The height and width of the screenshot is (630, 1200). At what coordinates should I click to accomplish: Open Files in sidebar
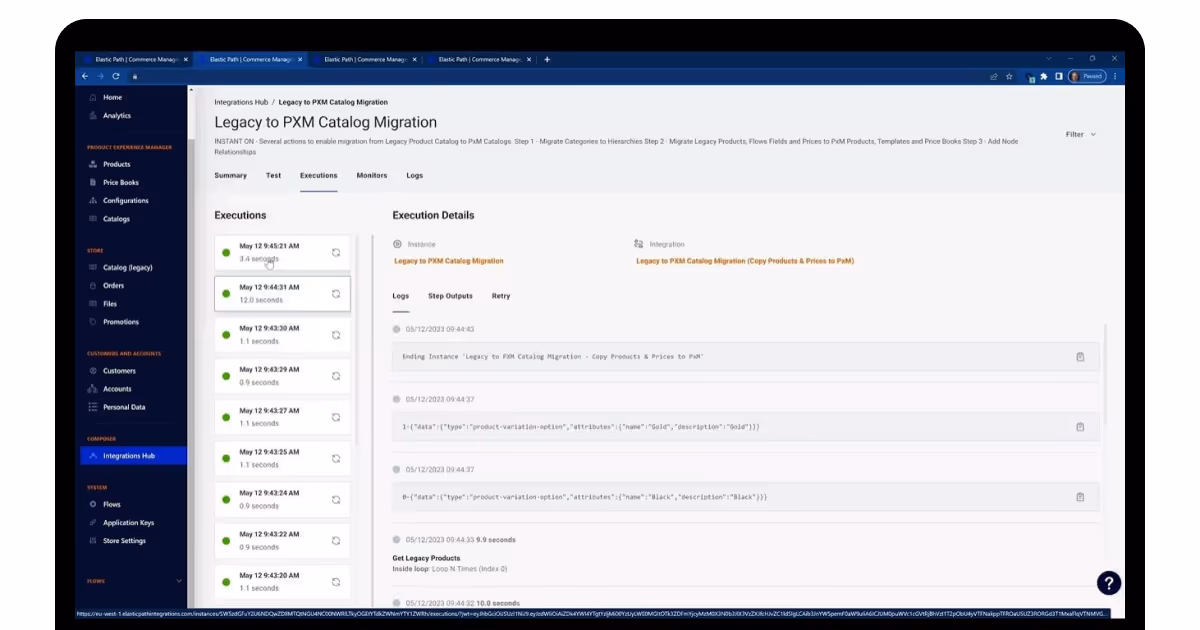coord(110,303)
